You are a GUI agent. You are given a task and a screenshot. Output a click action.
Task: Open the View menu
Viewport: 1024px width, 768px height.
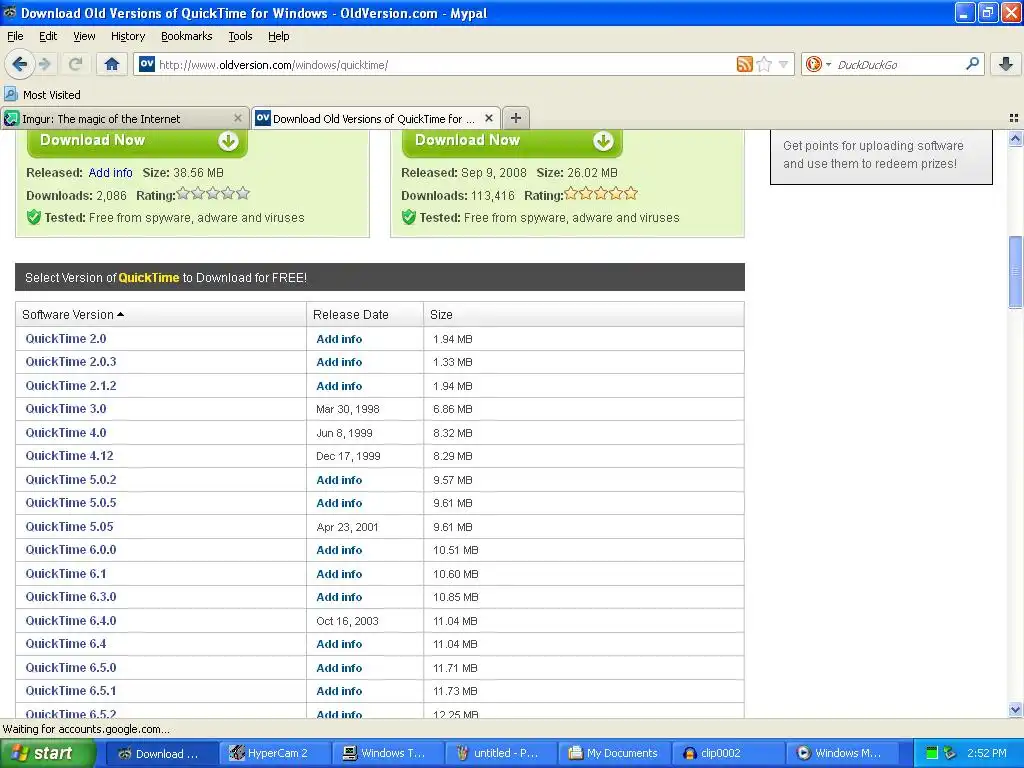(x=84, y=36)
